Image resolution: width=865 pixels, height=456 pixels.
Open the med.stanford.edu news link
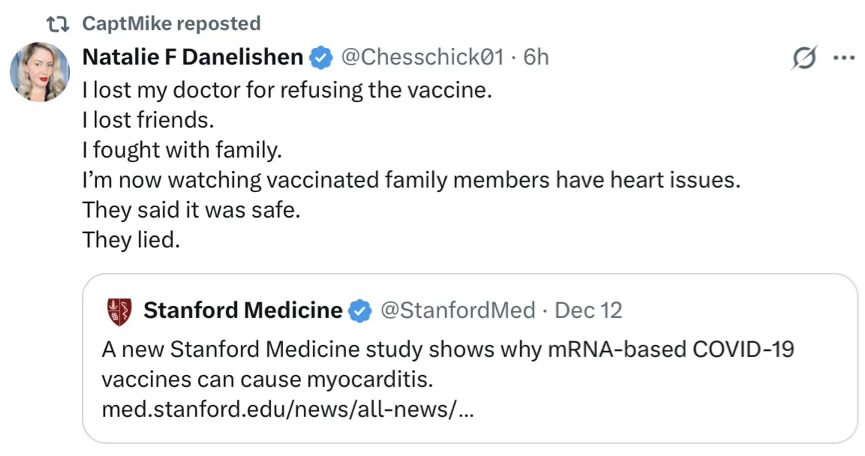[288, 410]
